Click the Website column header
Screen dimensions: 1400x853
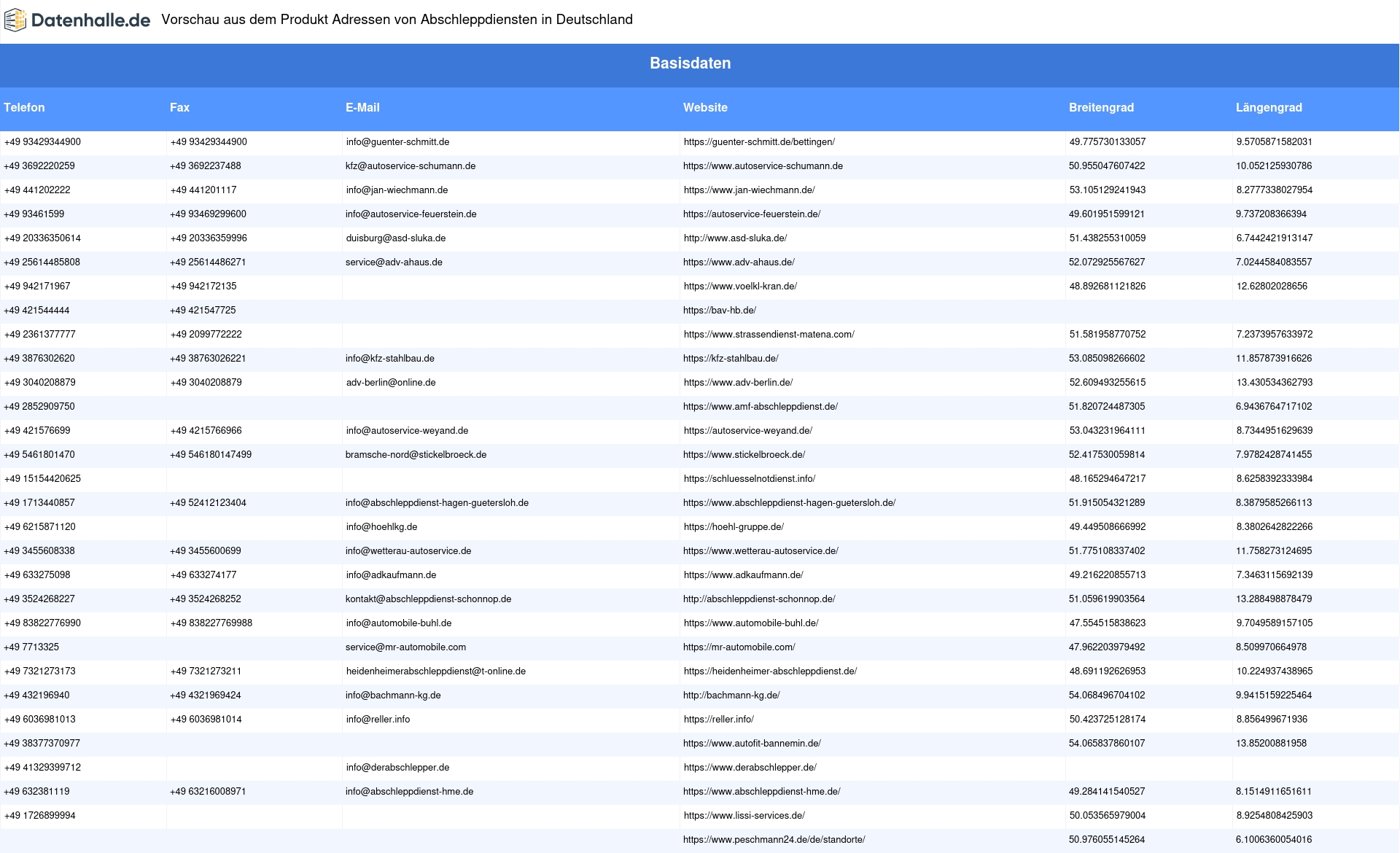(705, 107)
